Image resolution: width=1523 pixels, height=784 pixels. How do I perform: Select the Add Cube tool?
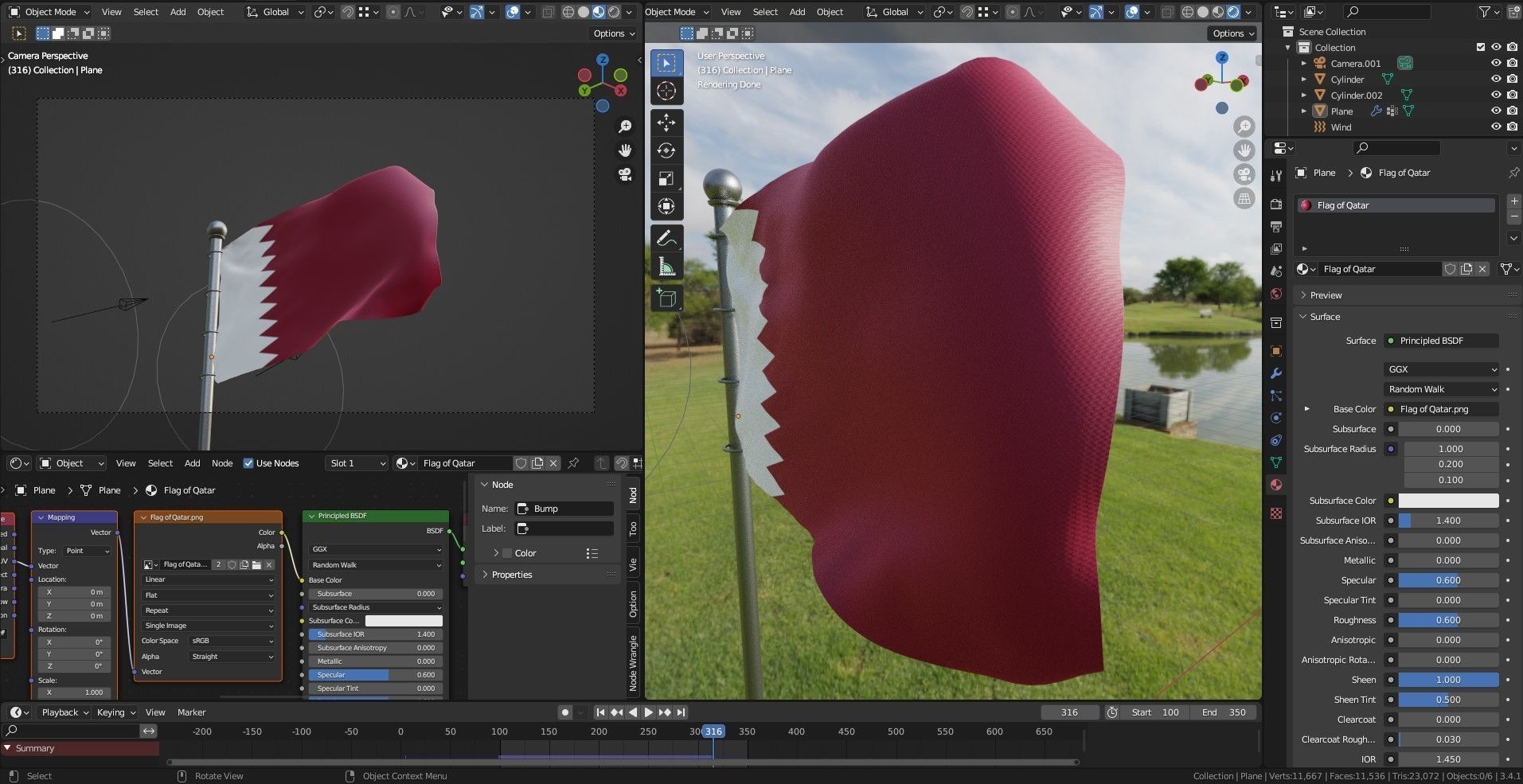pos(666,298)
